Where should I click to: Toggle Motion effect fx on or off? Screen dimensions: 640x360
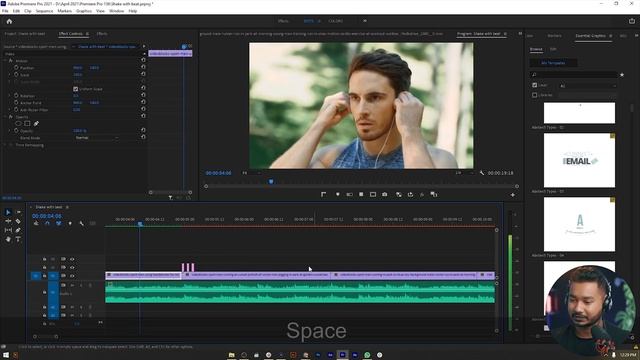point(11,60)
